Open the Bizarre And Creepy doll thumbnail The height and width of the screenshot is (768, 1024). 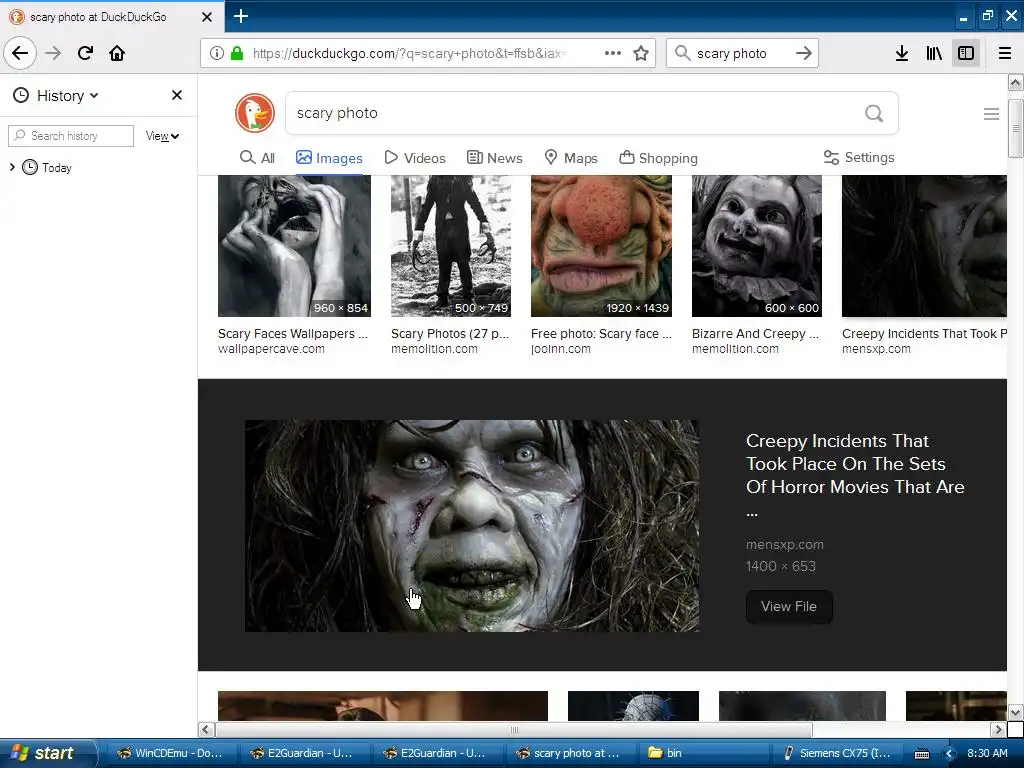[x=757, y=246]
